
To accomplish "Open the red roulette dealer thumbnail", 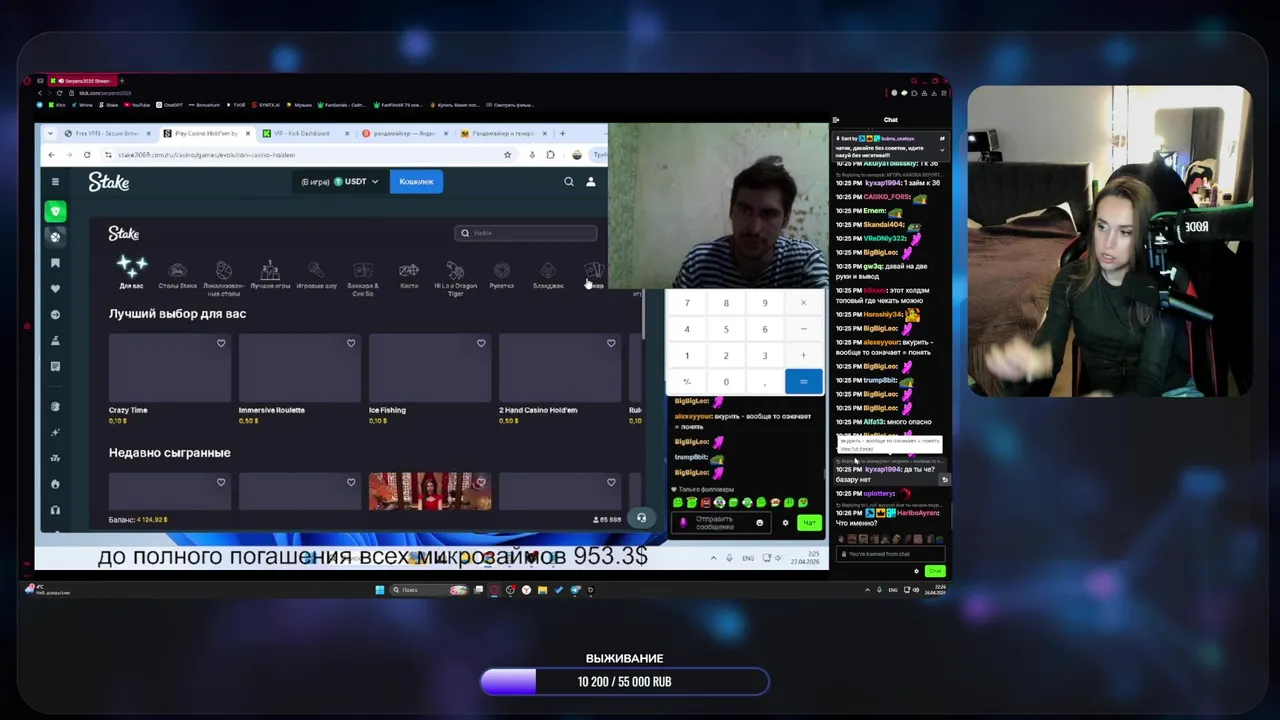I will (x=429, y=491).
